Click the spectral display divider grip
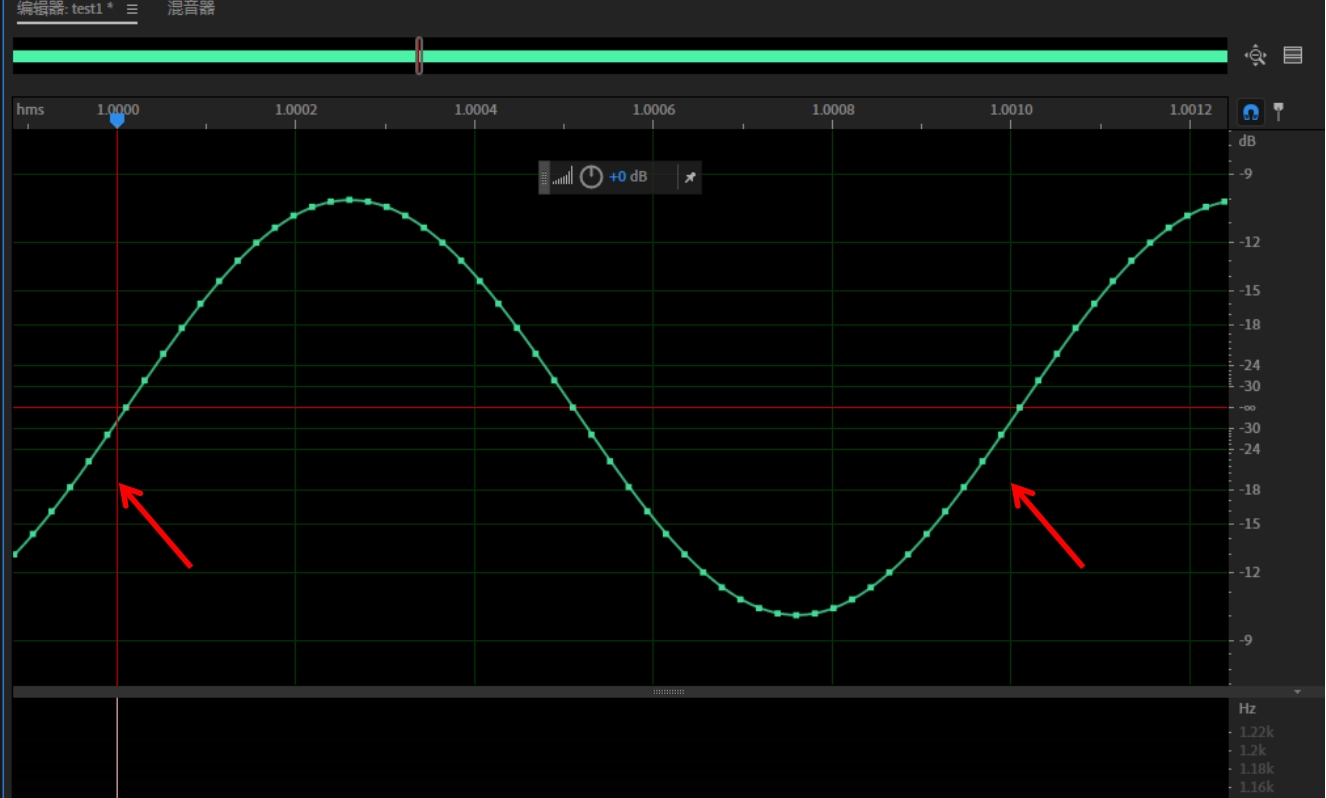Image resolution: width=1326 pixels, height=798 pixels. [x=668, y=692]
